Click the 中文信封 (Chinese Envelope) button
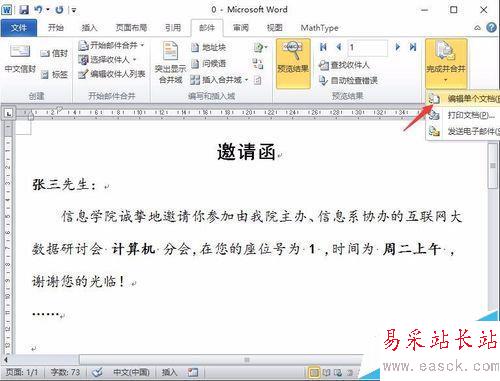 point(20,58)
